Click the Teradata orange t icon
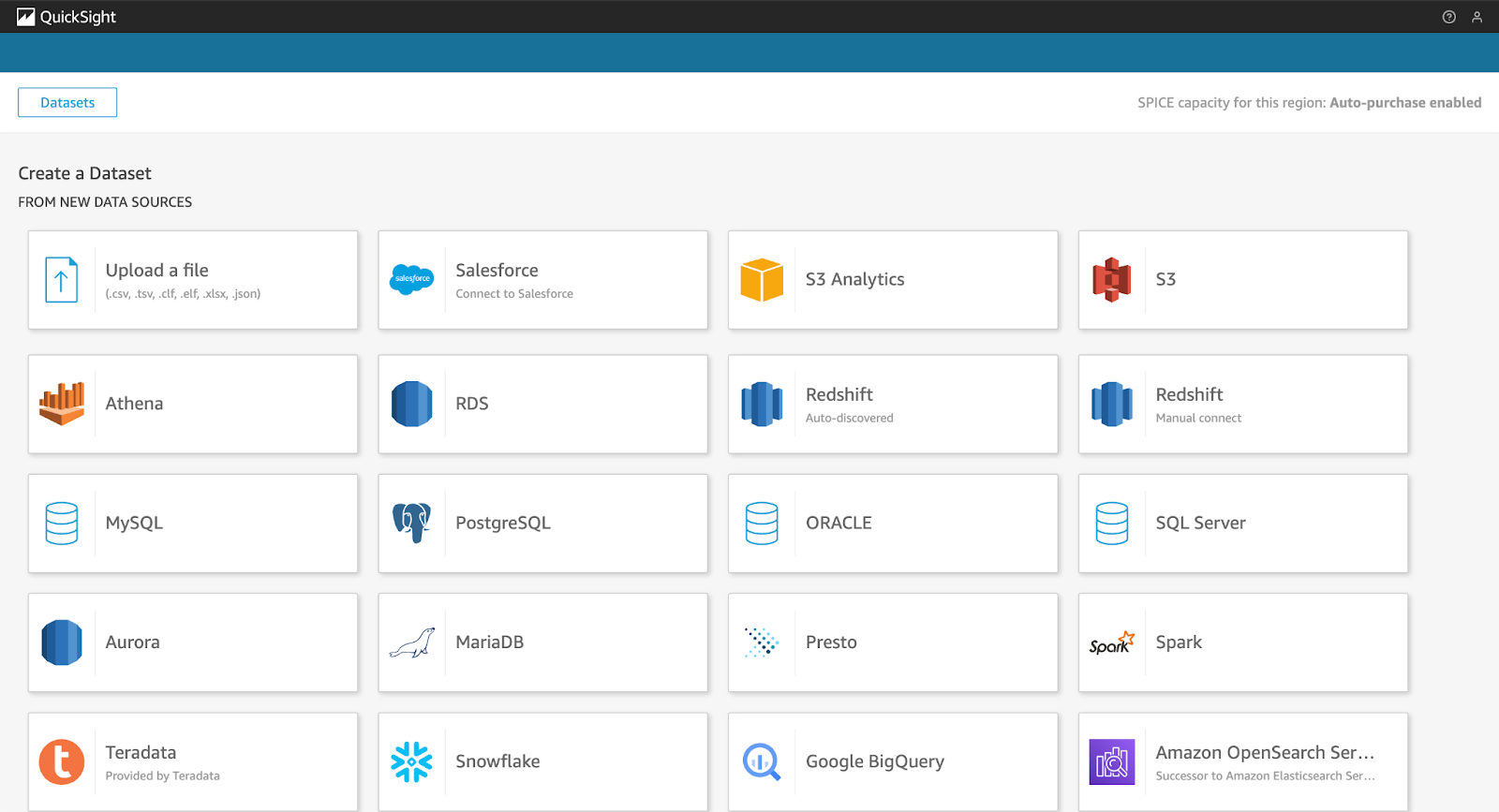 [x=62, y=761]
